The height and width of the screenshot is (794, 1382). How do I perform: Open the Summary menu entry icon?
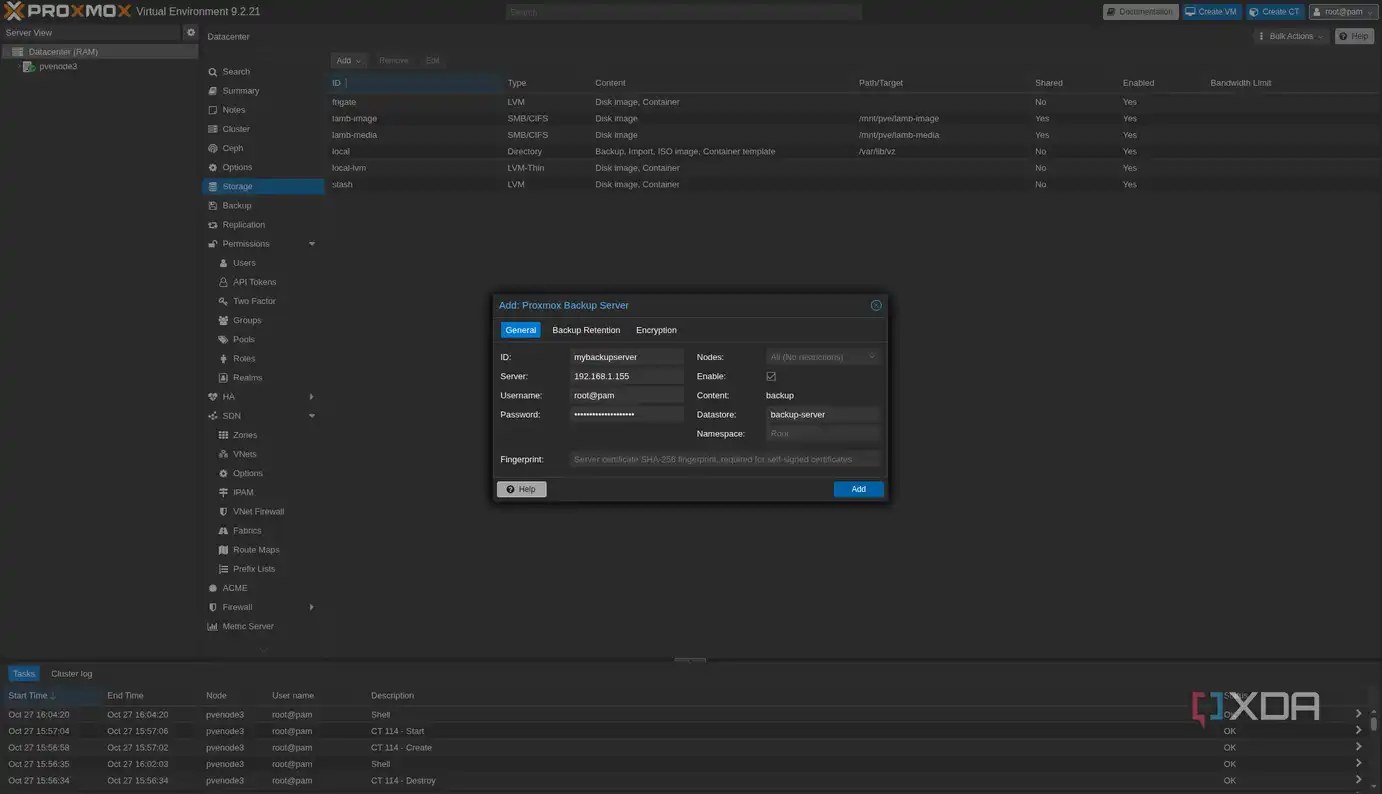(x=213, y=91)
